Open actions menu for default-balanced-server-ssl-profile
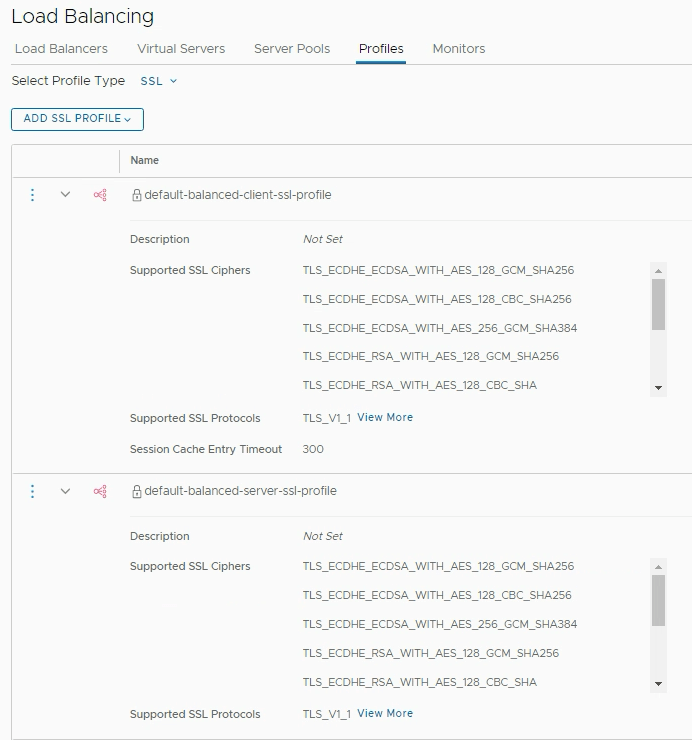 [32, 491]
